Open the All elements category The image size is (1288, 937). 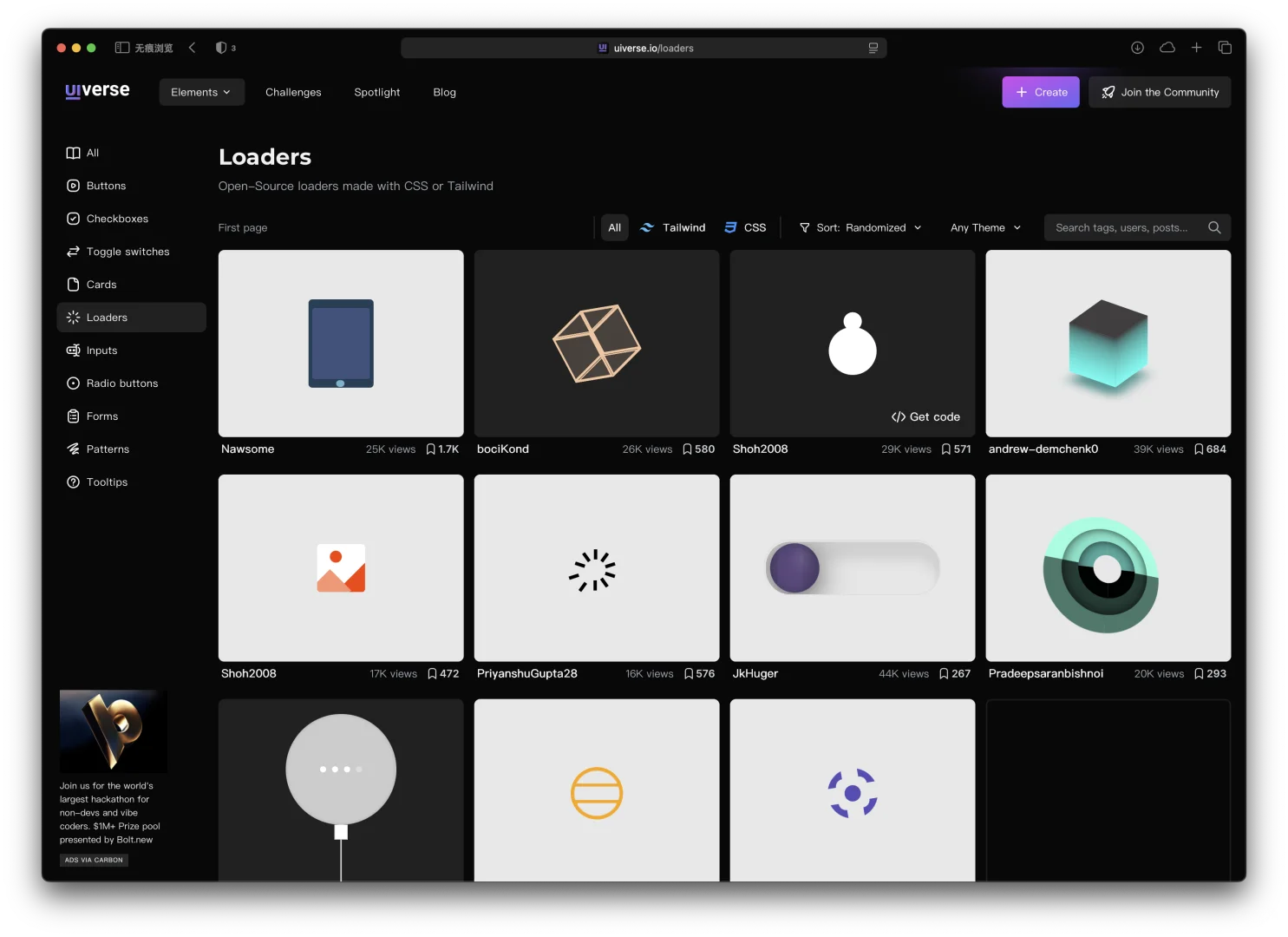click(x=131, y=153)
